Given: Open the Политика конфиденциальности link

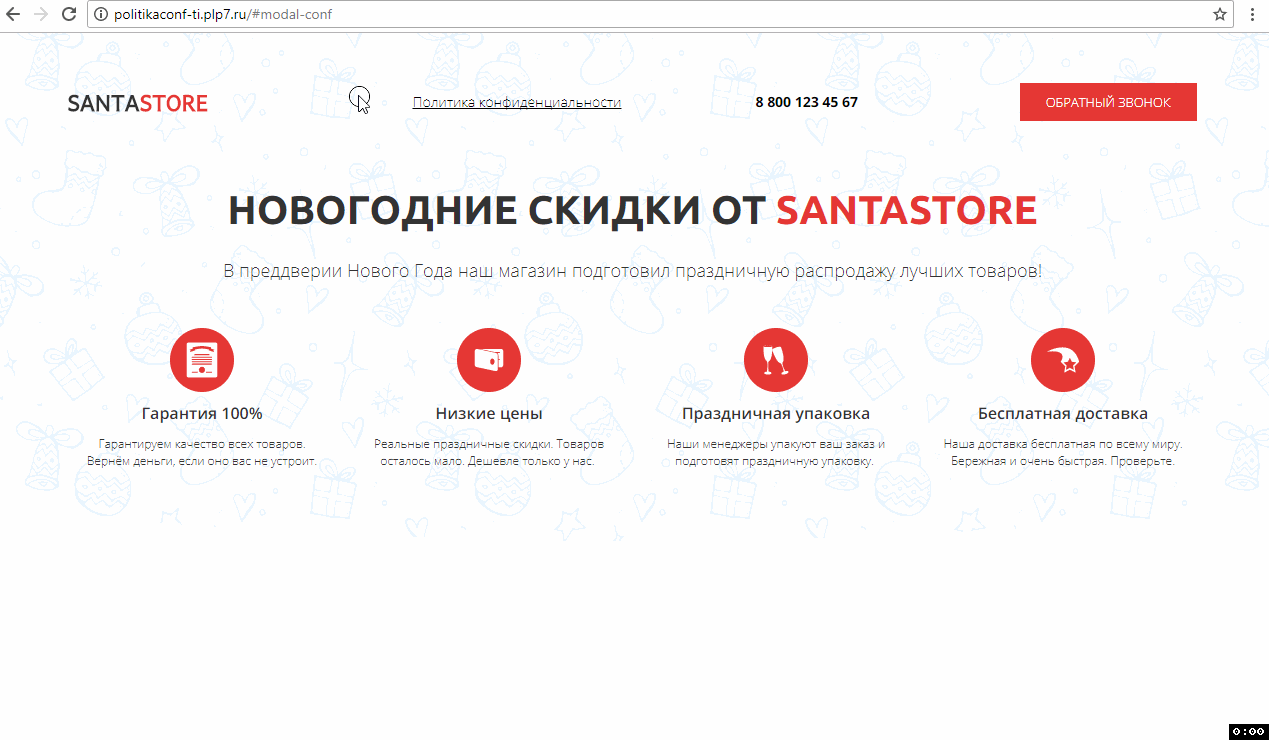Looking at the screenshot, I should pyautogui.click(x=517, y=102).
